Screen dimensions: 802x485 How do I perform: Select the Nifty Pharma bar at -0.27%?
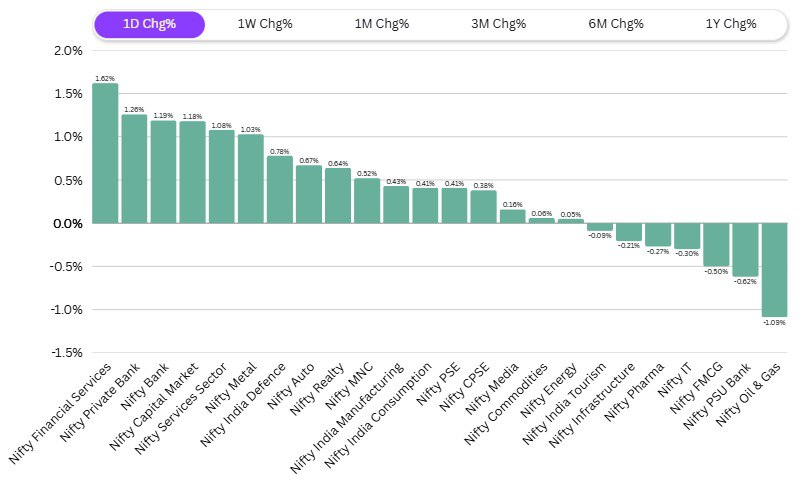coord(658,234)
